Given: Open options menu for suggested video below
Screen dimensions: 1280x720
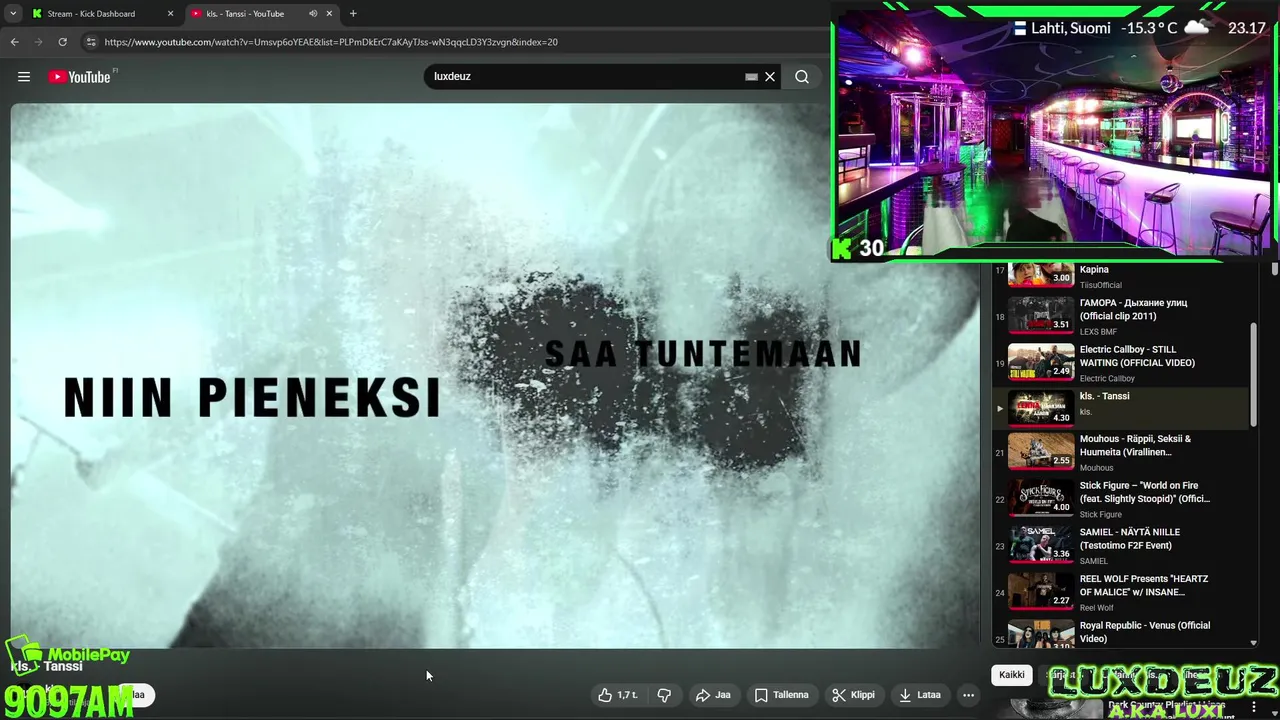Looking at the screenshot, I should click(1254, 707).
